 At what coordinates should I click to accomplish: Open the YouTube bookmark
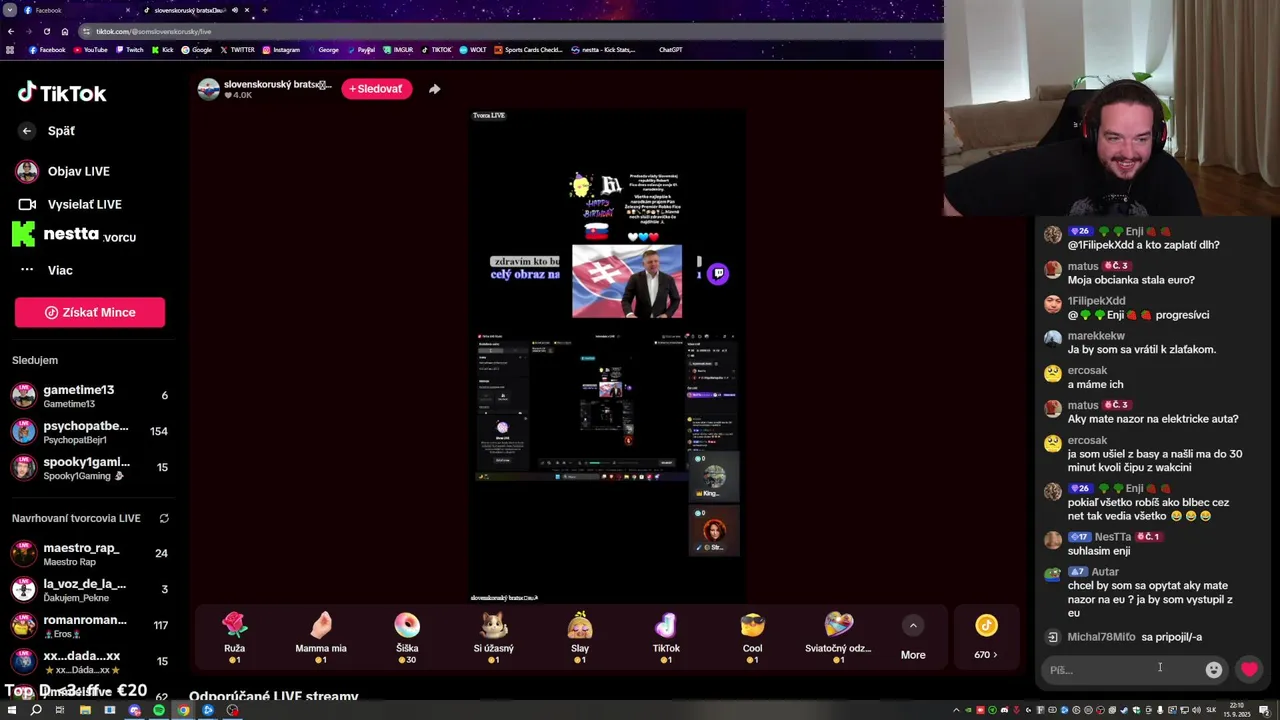[x=90, y=50]
